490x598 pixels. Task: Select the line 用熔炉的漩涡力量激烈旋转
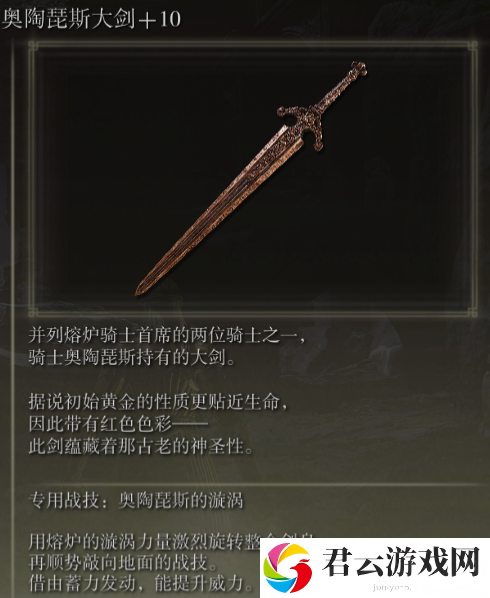pyautogui.click(x=144, y=542)
